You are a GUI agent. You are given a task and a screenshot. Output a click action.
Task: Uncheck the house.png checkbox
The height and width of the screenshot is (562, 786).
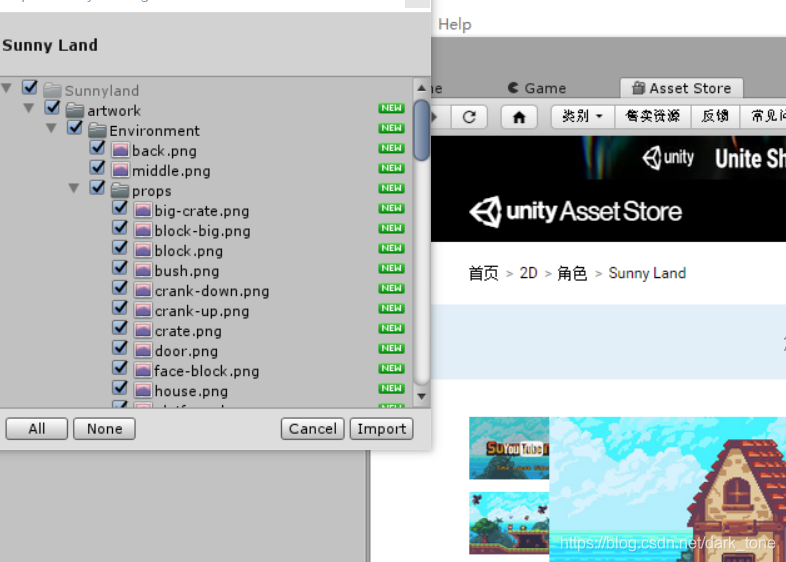pyautogui.click(x=120, y=388)
